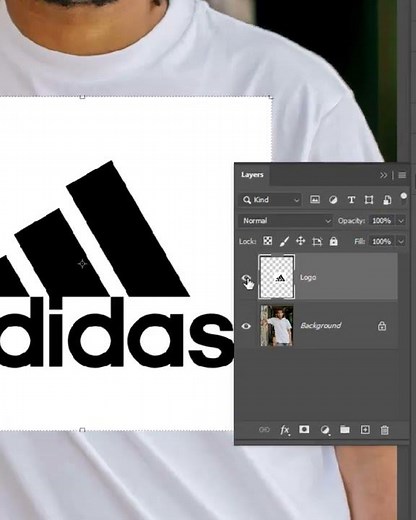Lock image pixels brush icon
The width and height of the screenshot is (416, 520).
tap(284, 241)
